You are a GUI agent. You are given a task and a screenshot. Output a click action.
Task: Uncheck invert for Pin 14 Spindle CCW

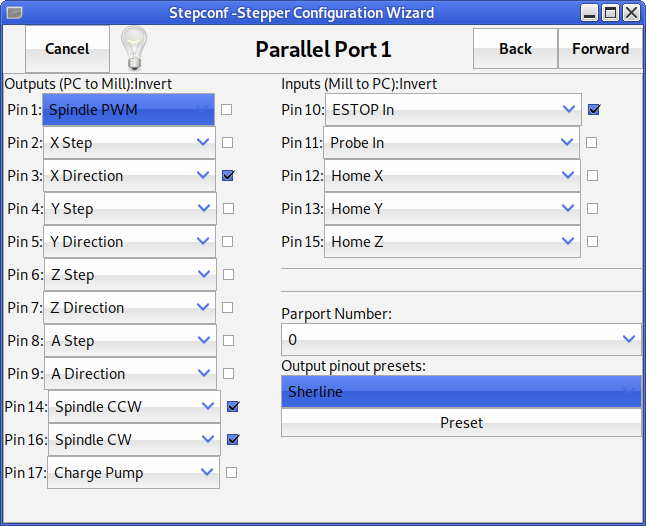pyautogui.click(x=233, y=406)
